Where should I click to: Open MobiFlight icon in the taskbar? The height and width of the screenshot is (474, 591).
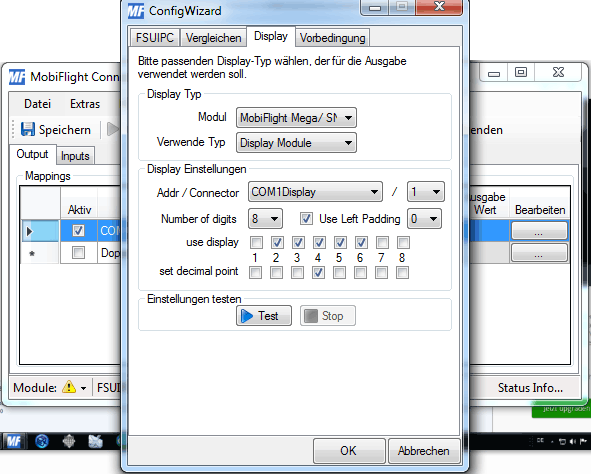pos(14,441)
